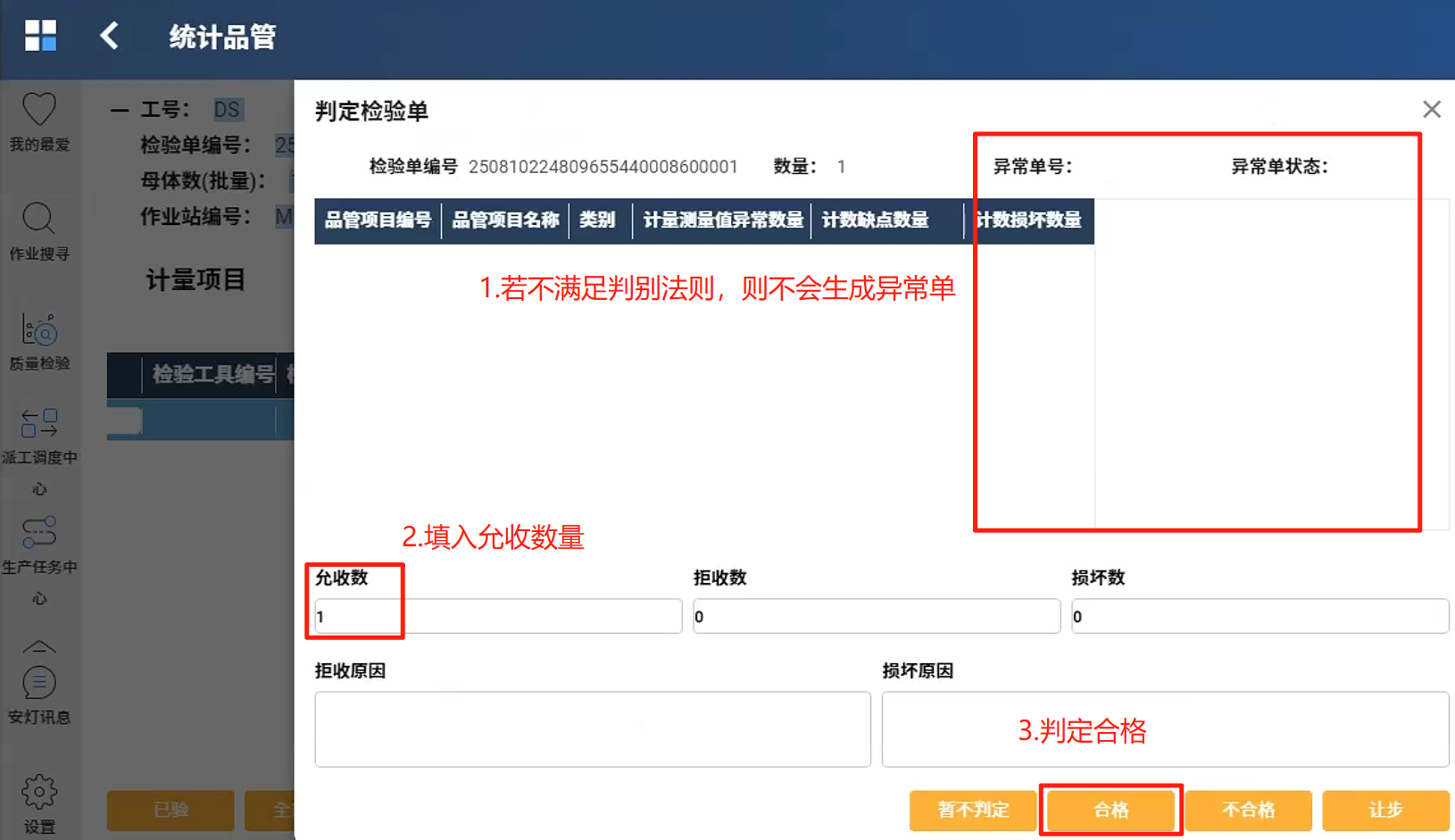This screenshot has width=1455, height=840.
Task: Click the 损坏数 input field
Action: click(1260, 616)
